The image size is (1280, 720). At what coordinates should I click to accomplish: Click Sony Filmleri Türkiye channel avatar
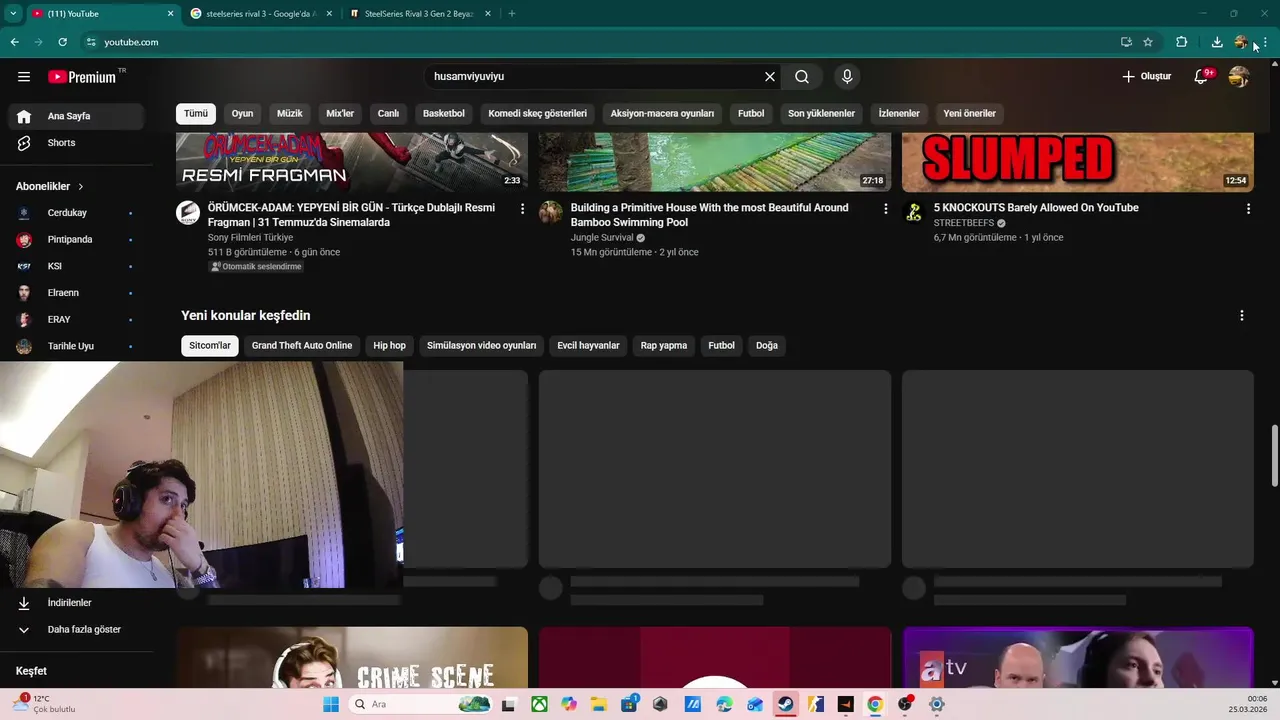click(188, 212)
